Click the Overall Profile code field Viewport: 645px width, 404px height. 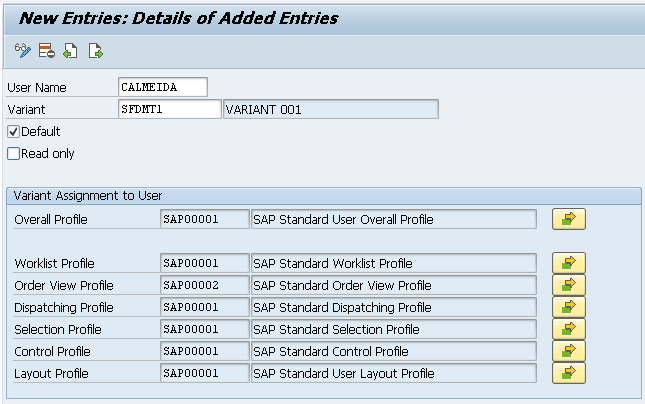pos(204,219)
